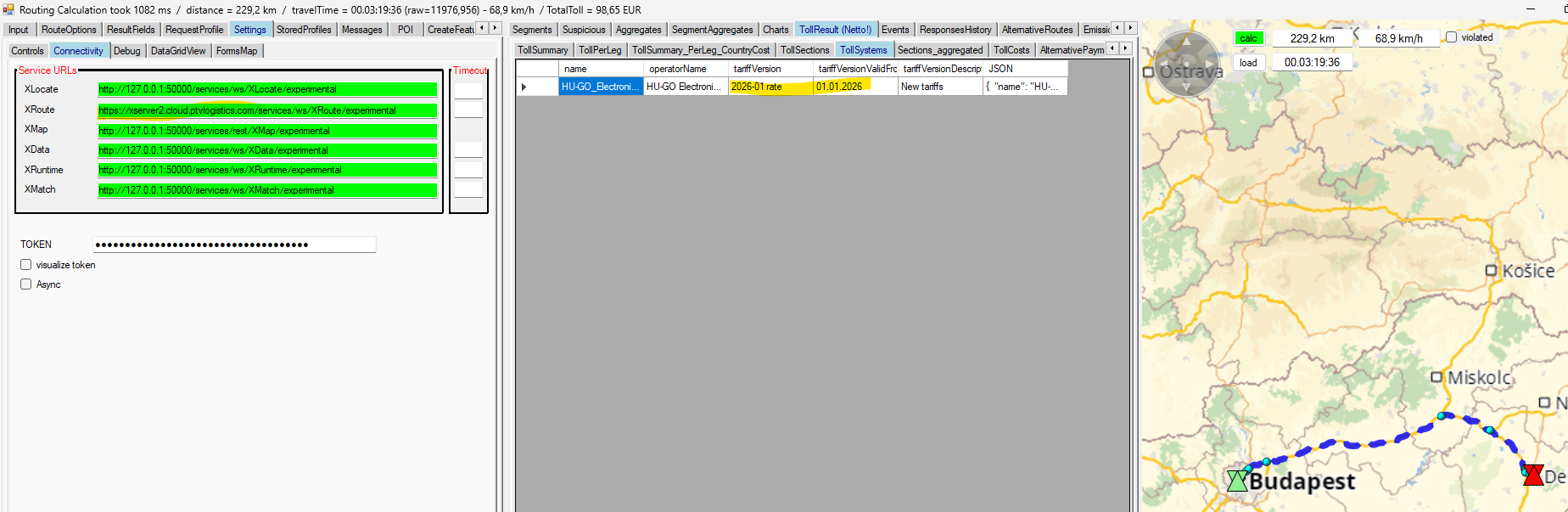Enable the visualize token checkbox

point(26,265)
